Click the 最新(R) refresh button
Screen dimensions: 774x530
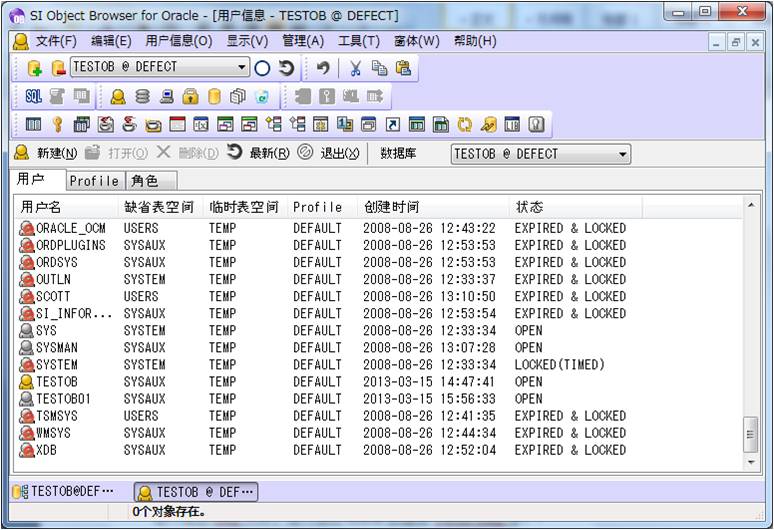coord(258,153)
